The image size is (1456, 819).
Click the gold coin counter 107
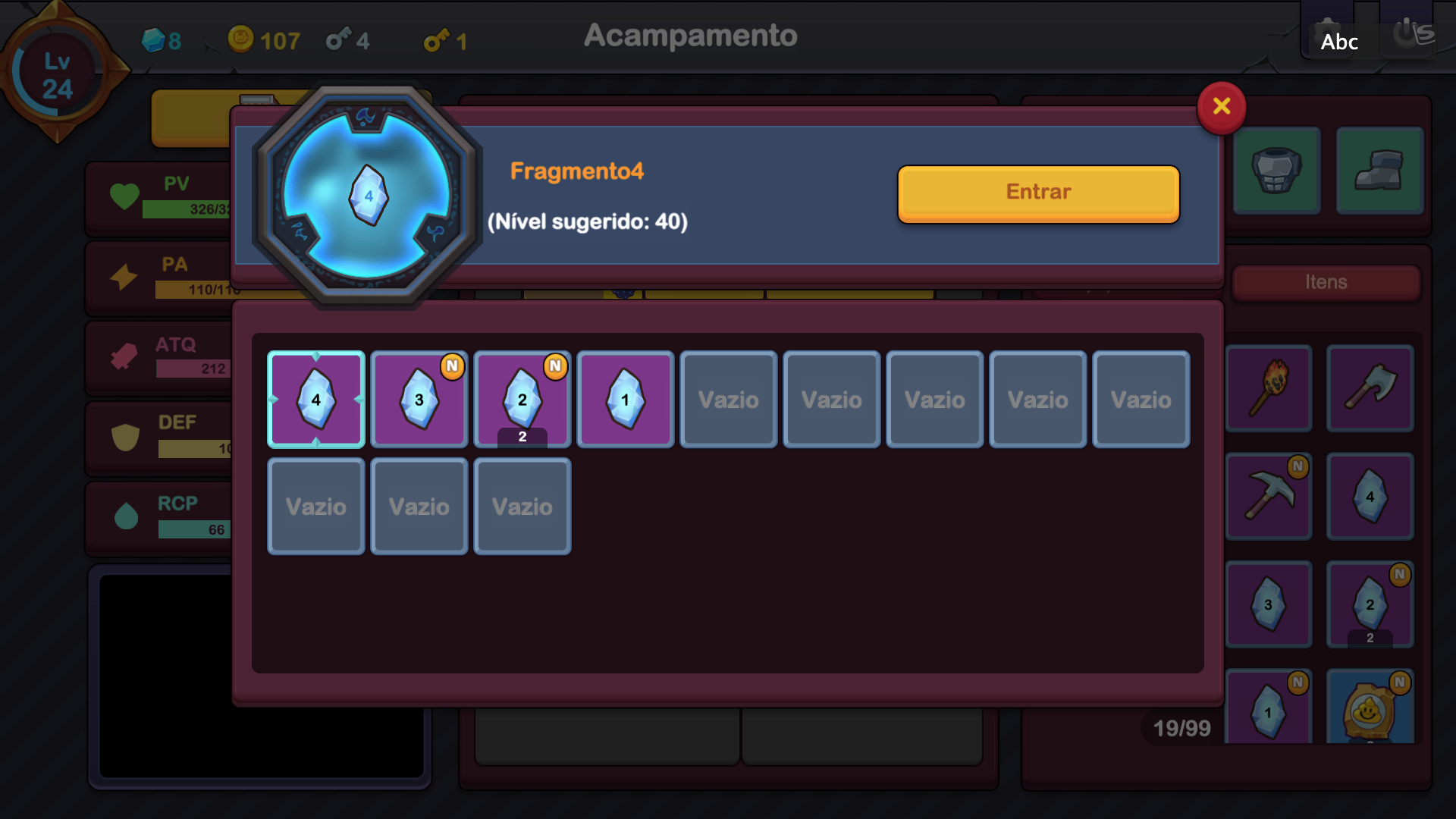click(264, 39)
